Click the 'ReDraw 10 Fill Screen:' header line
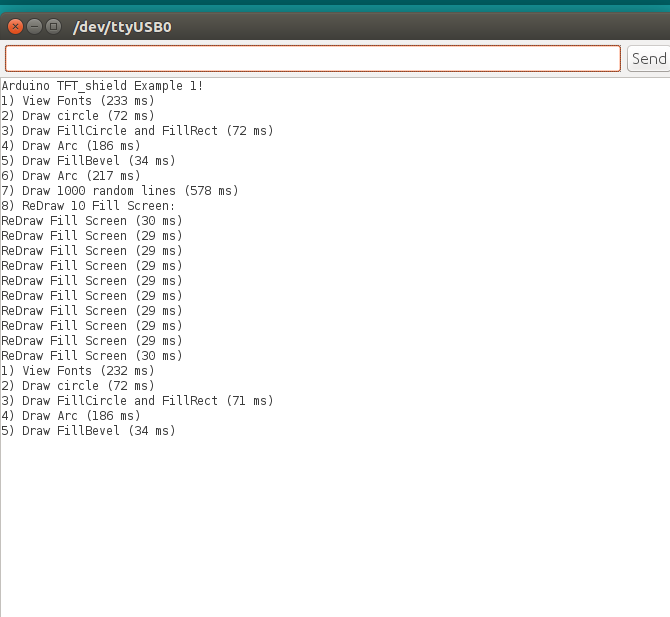 click(x=88, y=206)
